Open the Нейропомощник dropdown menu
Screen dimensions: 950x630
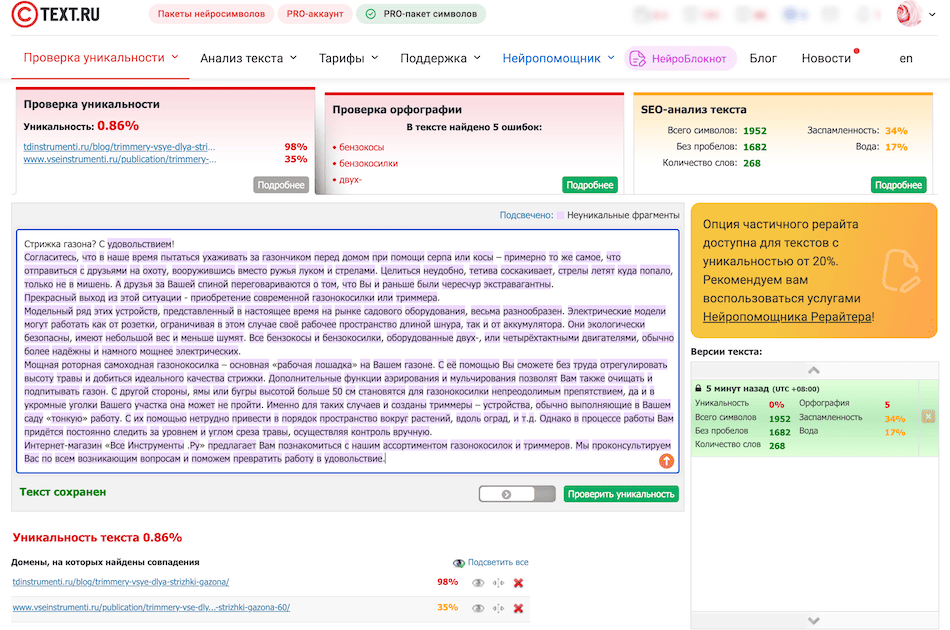click(x=558, y=58)
